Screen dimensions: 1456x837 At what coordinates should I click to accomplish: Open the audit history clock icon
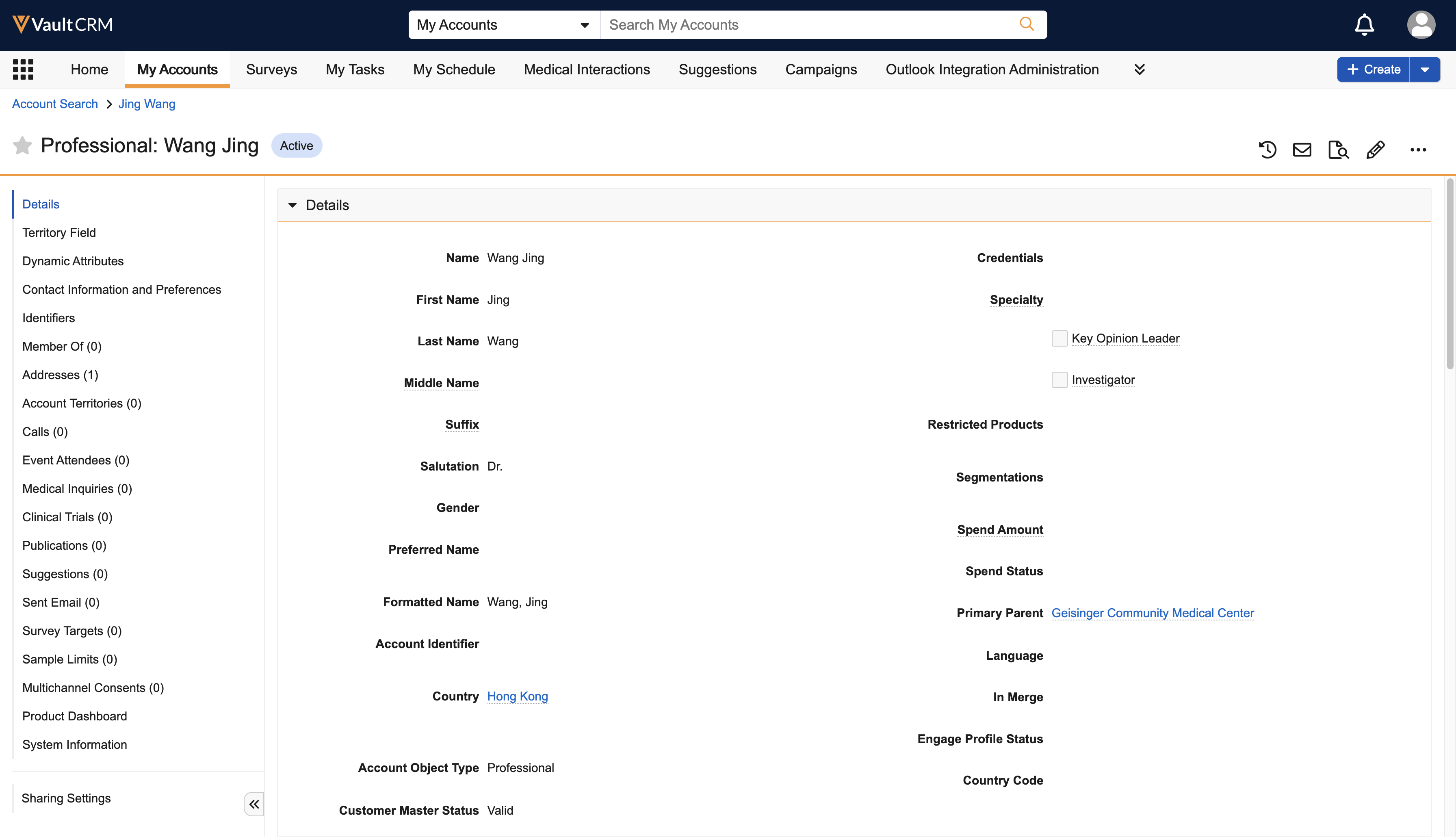(1267, 150)
